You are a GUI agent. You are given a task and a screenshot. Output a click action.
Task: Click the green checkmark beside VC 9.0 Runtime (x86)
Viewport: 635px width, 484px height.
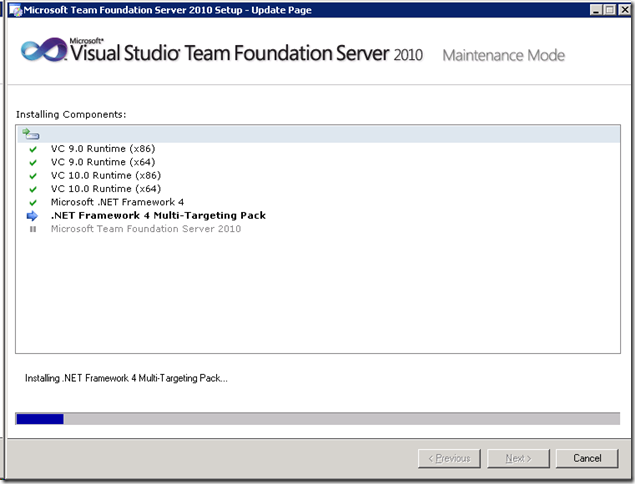33,148
